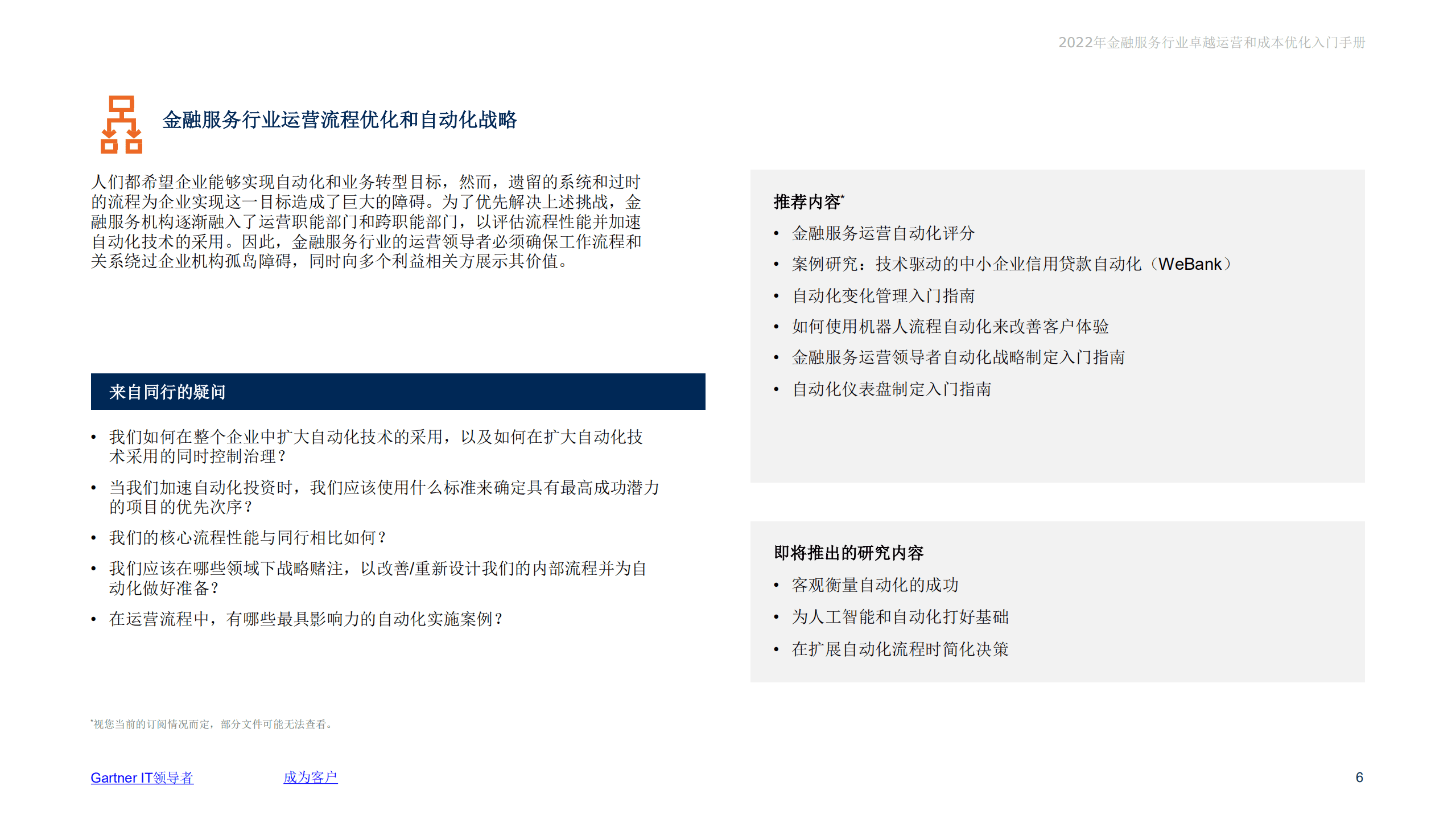Open 客观衡量自动化的成功 research item
The image size is (1456, 819).
click(x=874, y=585)
